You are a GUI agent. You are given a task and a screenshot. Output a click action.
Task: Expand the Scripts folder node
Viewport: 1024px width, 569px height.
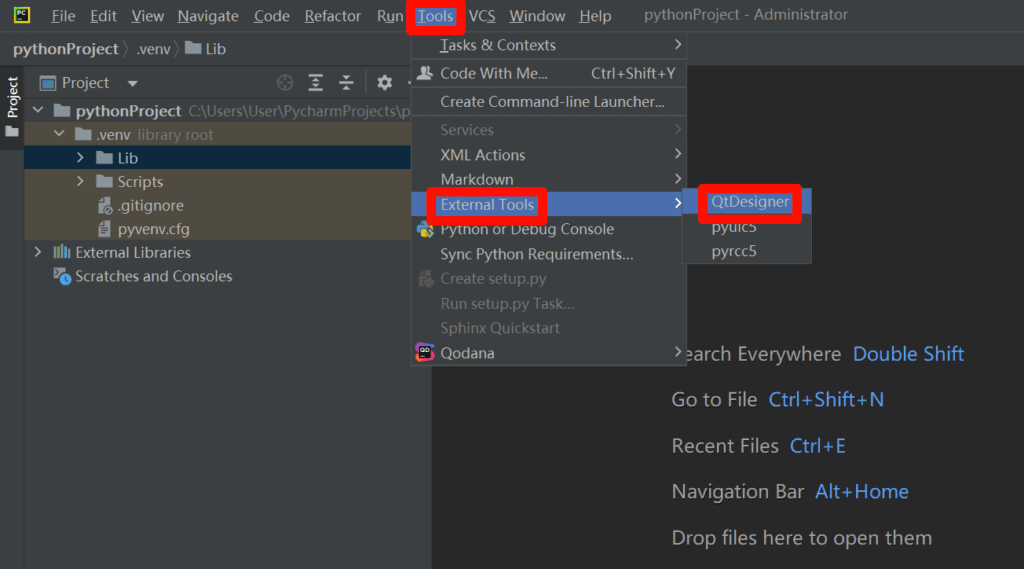coord(80,181)
